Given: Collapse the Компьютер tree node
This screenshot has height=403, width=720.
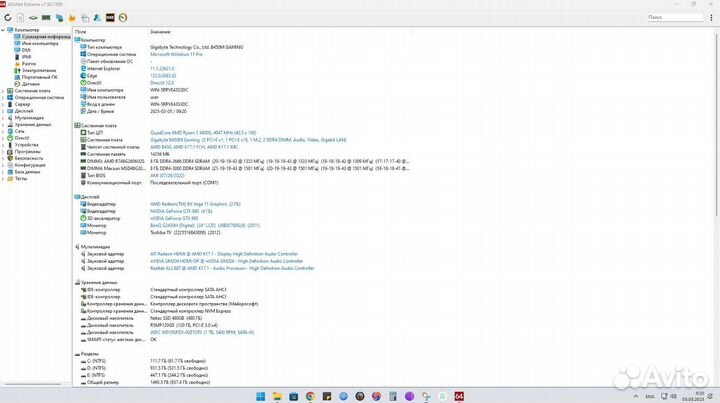Looking at the screenshot, I should [x=3, y=31].
